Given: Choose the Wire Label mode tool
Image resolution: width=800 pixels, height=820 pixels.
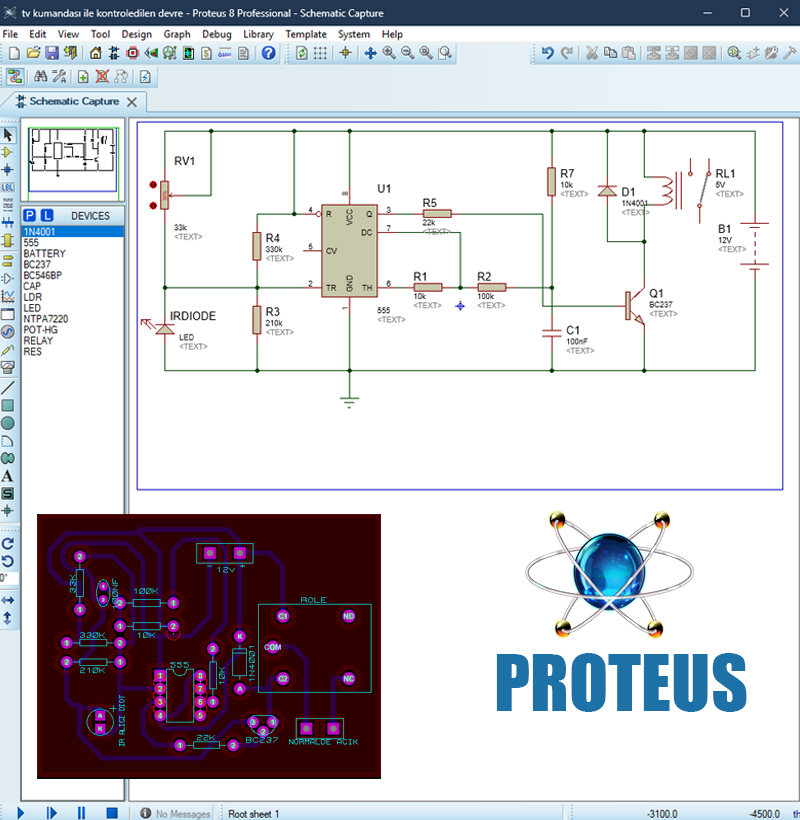Looking at the screenshot, I should (8, 187).
